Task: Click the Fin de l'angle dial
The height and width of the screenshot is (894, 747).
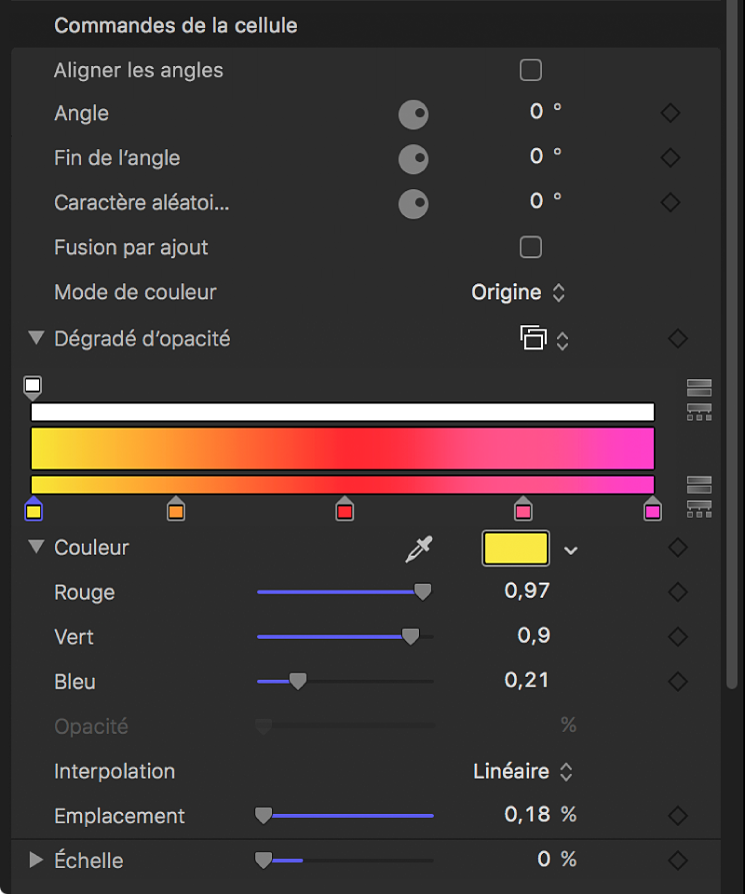Action: tap(413, 157)
